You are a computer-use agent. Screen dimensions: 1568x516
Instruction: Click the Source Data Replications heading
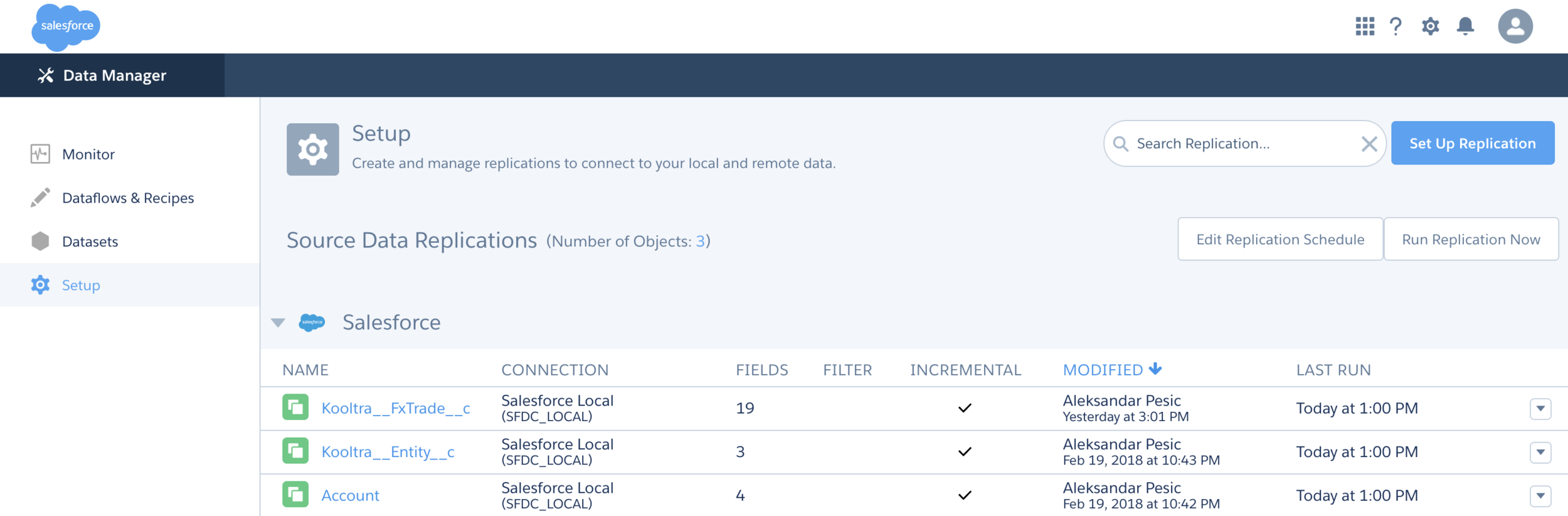click(411, 240)
